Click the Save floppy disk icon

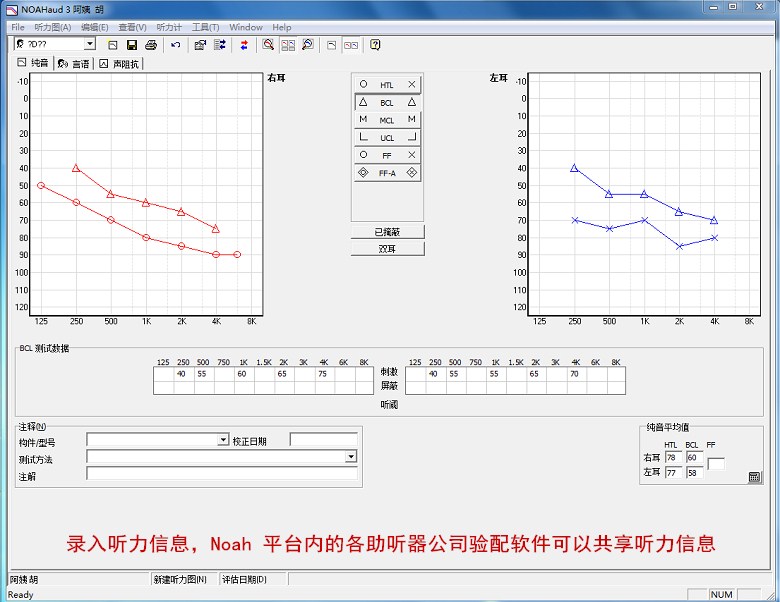tap(131, 45)
